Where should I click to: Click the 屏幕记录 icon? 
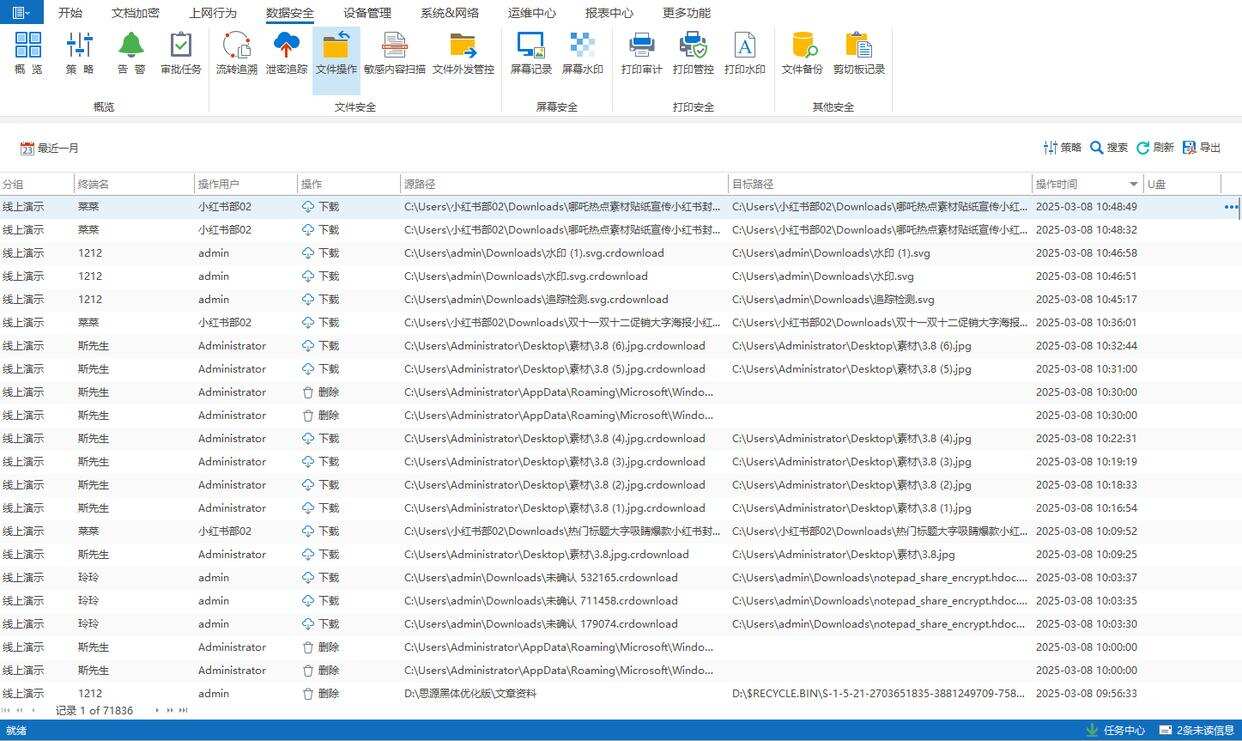pos(530,53)
